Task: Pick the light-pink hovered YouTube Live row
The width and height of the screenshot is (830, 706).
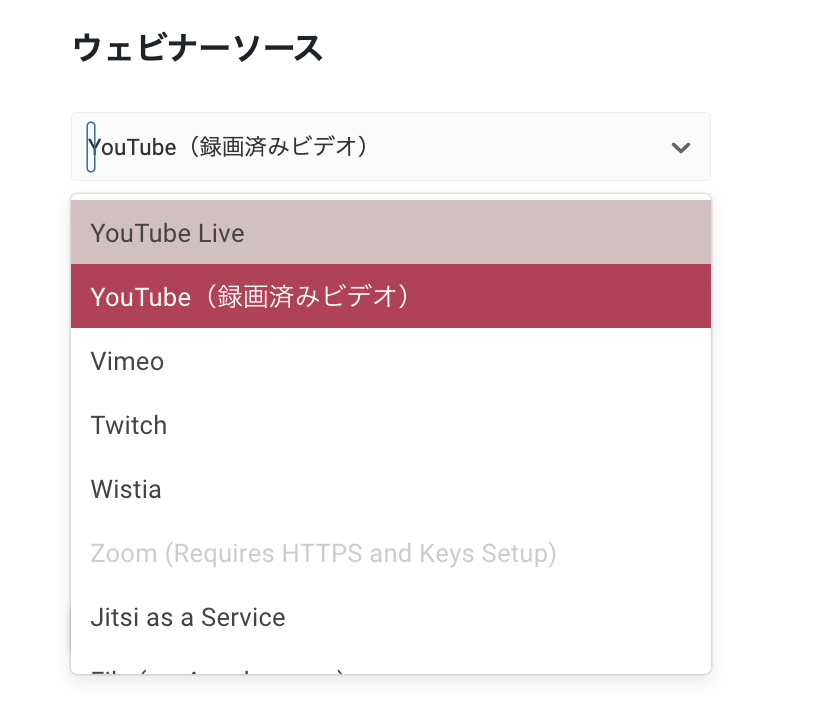Action: tap(390, 233)
